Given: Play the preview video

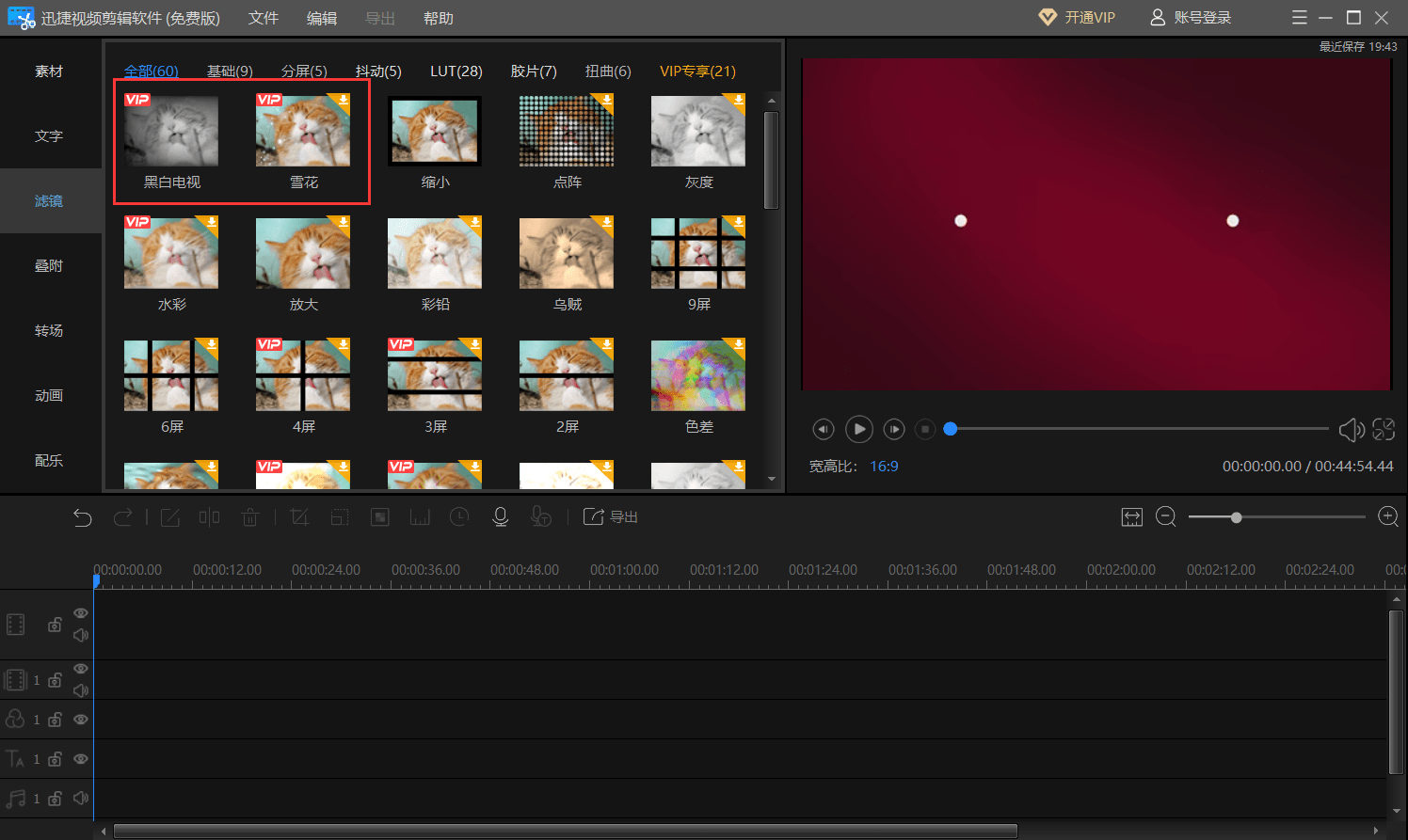Looking at the screenshot, I should (x=858, y=429).
